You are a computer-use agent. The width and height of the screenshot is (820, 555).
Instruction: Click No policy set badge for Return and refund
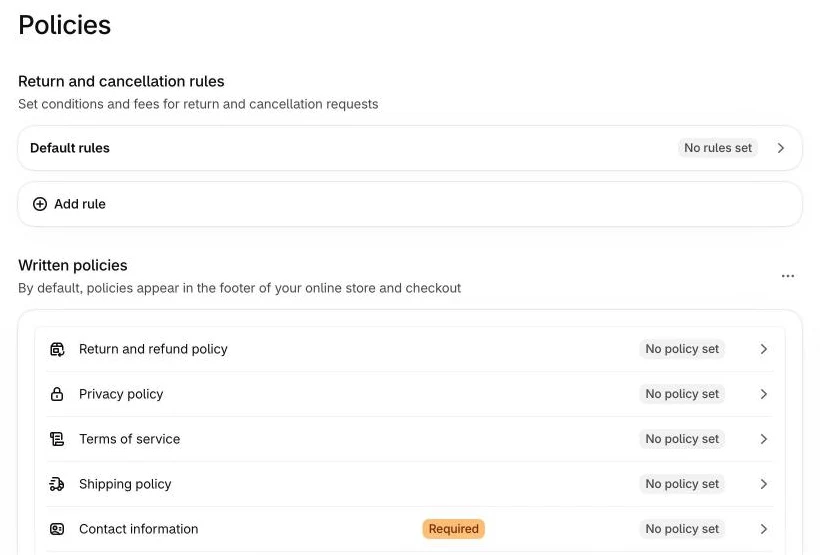(x=682, y=349)
